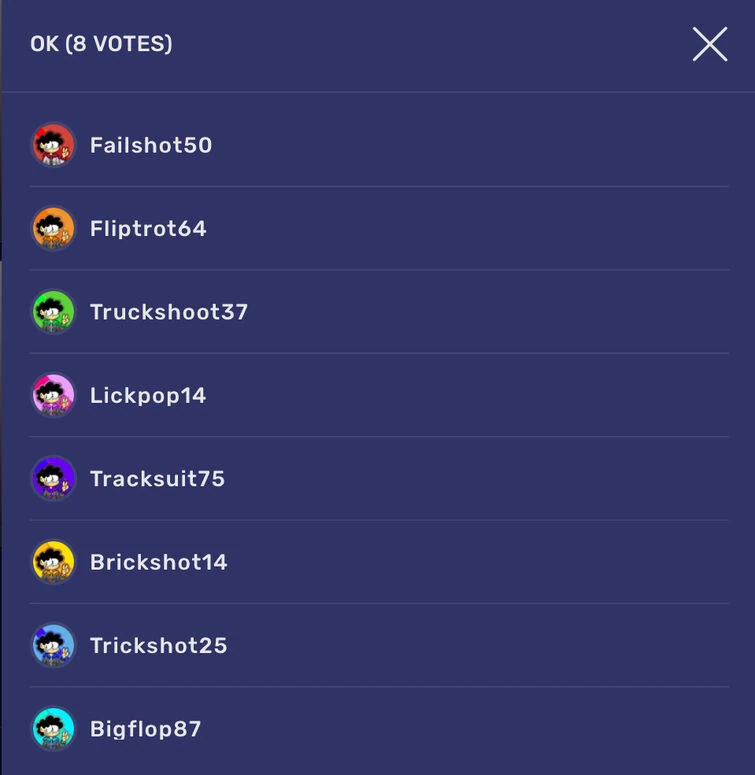
Task: Click Trickshot25's blue avatar icon
Action: coord(53,646)
